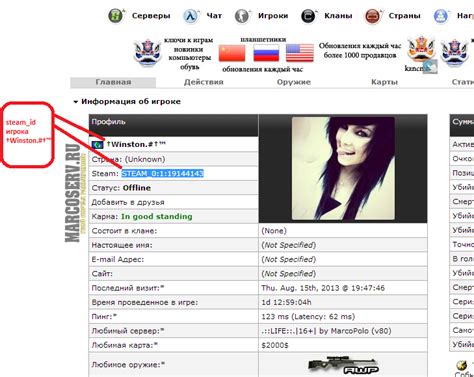Click the player avatar photo
This screenshot has height=377, width=474.
pyautogui.click(x=343, y=168)
